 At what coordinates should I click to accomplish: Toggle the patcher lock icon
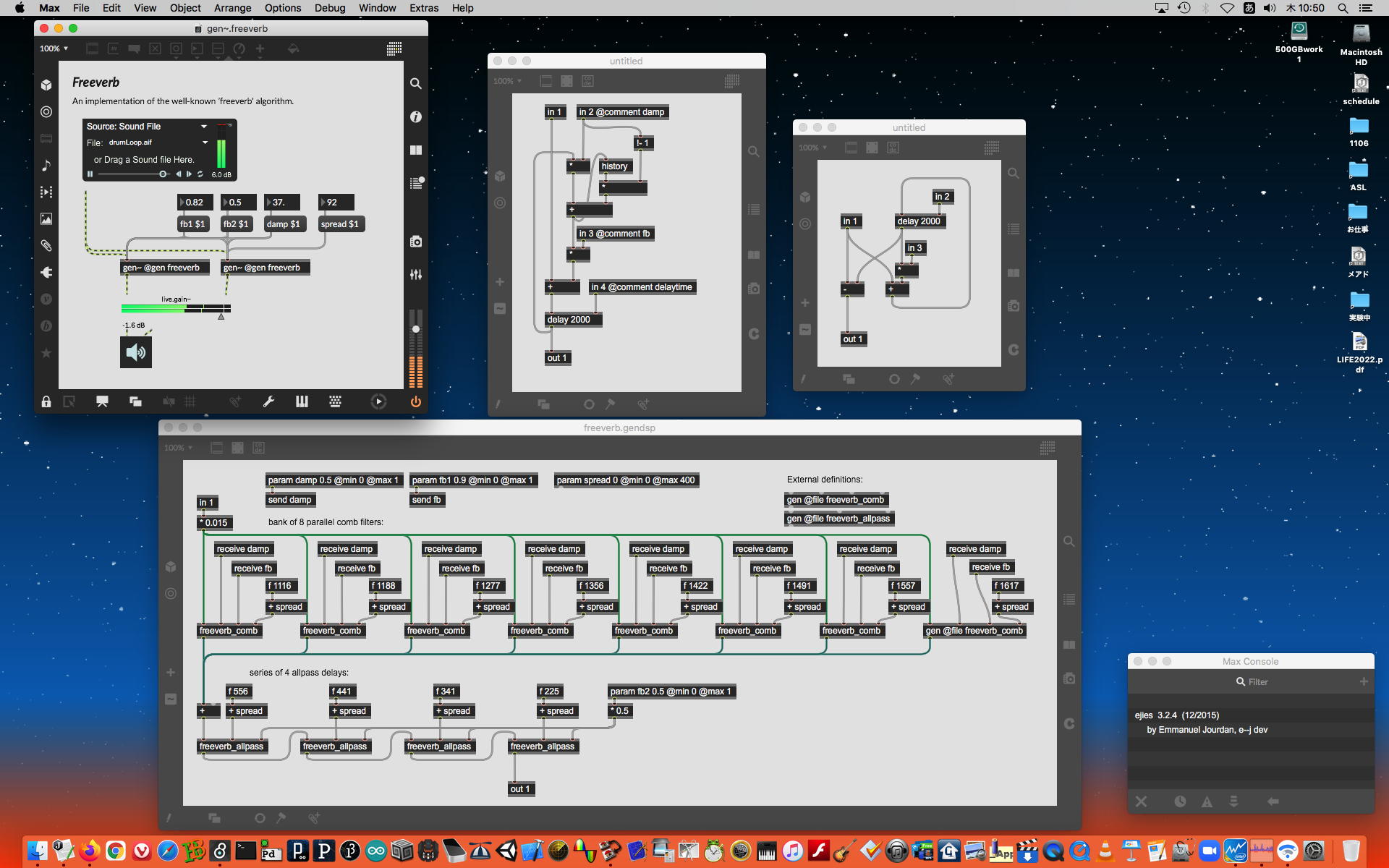(46, 401)
